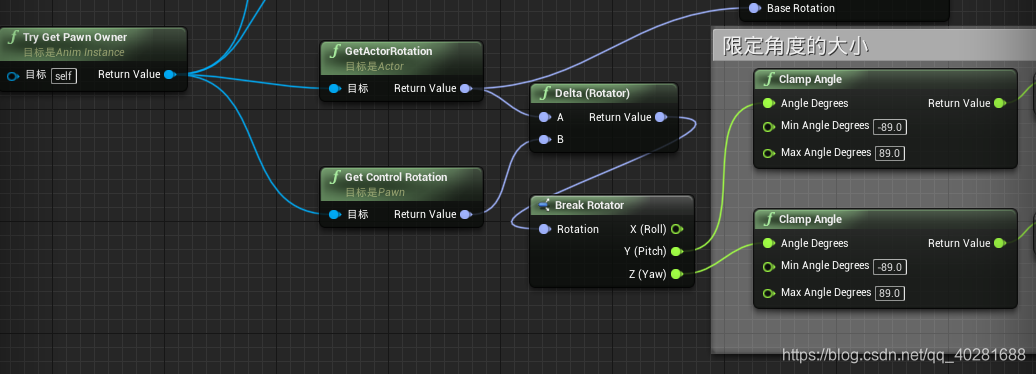Click Return Value pin on Delta (Rotator)
The width and height of the screenshot is (1036, 374).
[x=661, y=117]
